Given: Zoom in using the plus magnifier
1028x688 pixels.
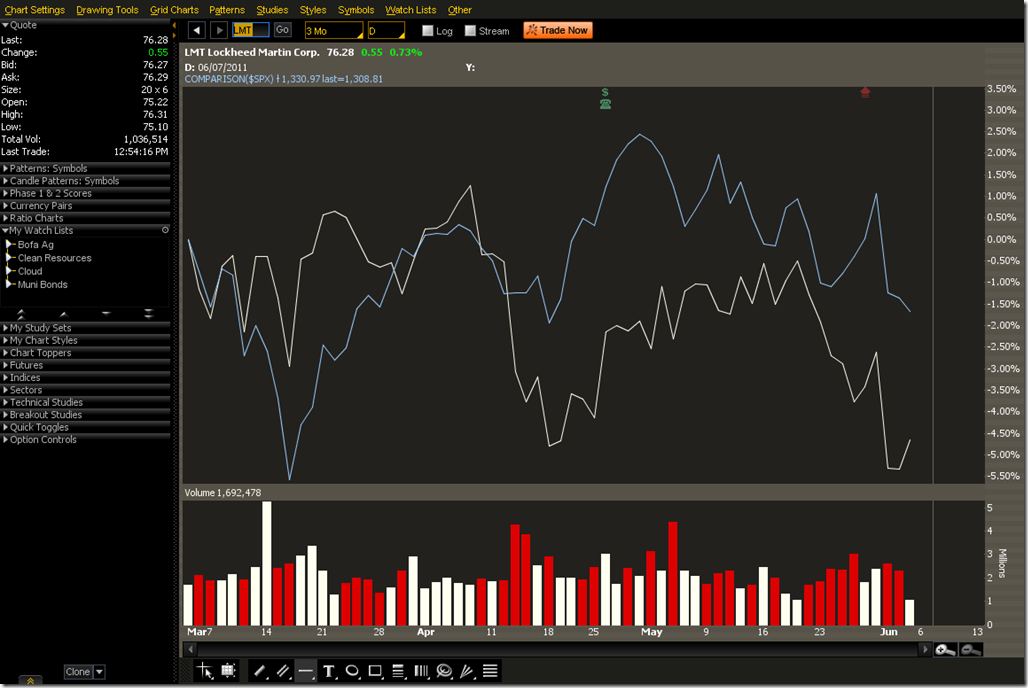Looking at the screenshot, I should [945, 649].
